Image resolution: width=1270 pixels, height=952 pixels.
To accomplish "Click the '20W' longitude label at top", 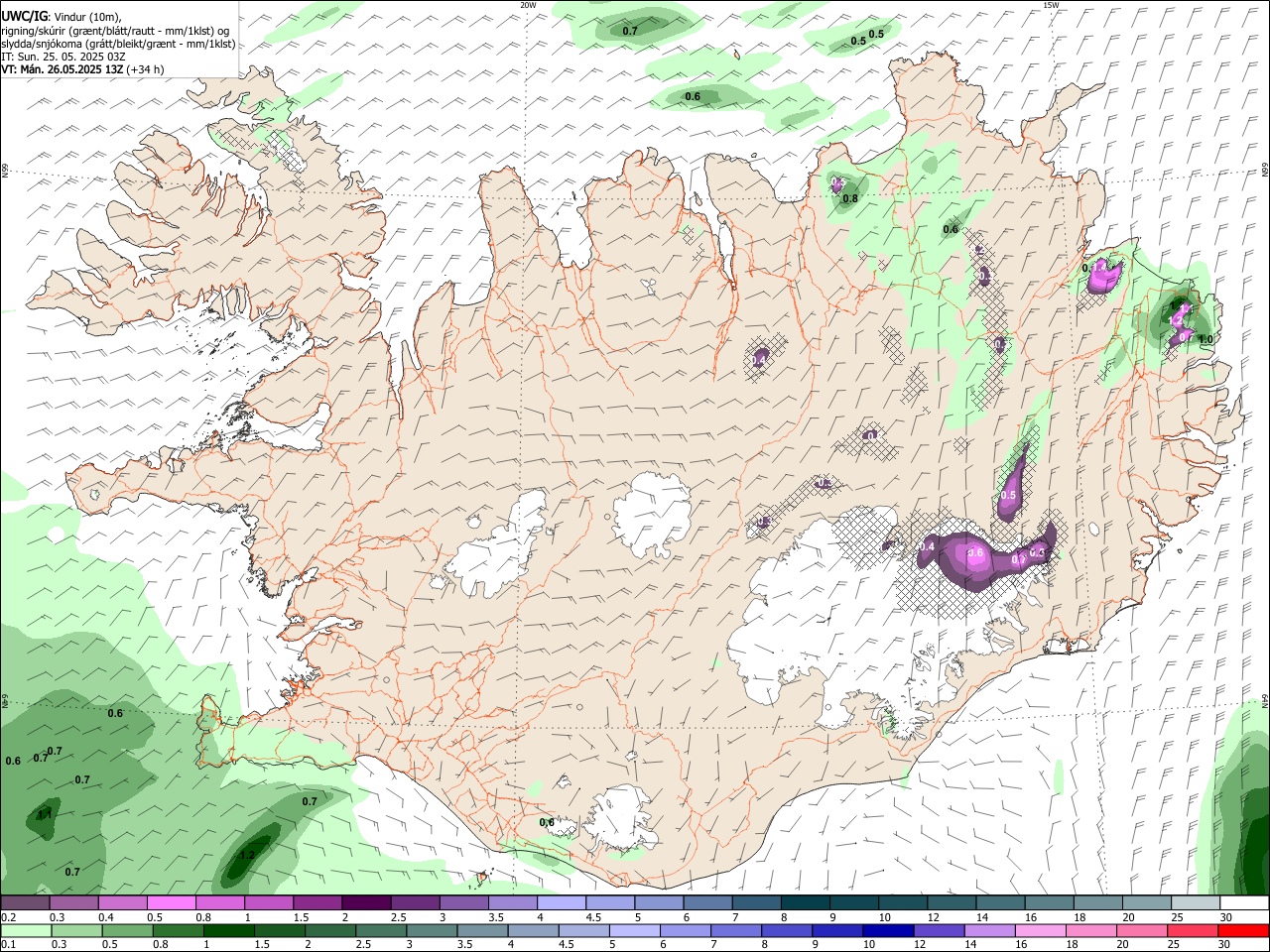I will click(528, 4).
